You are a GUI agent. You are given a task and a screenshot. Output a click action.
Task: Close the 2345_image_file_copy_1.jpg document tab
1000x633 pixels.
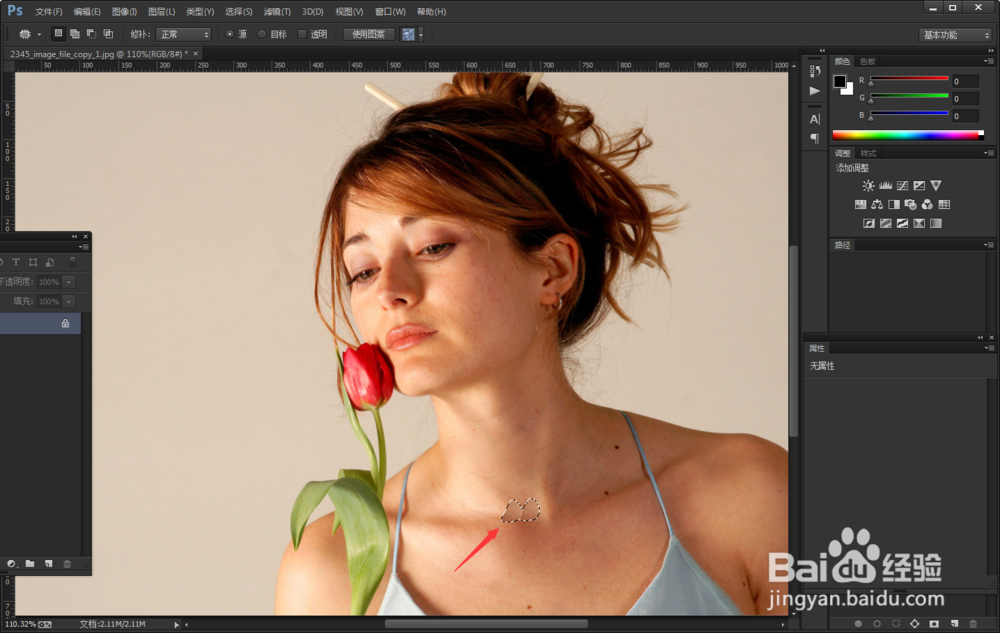click(196, 54)
